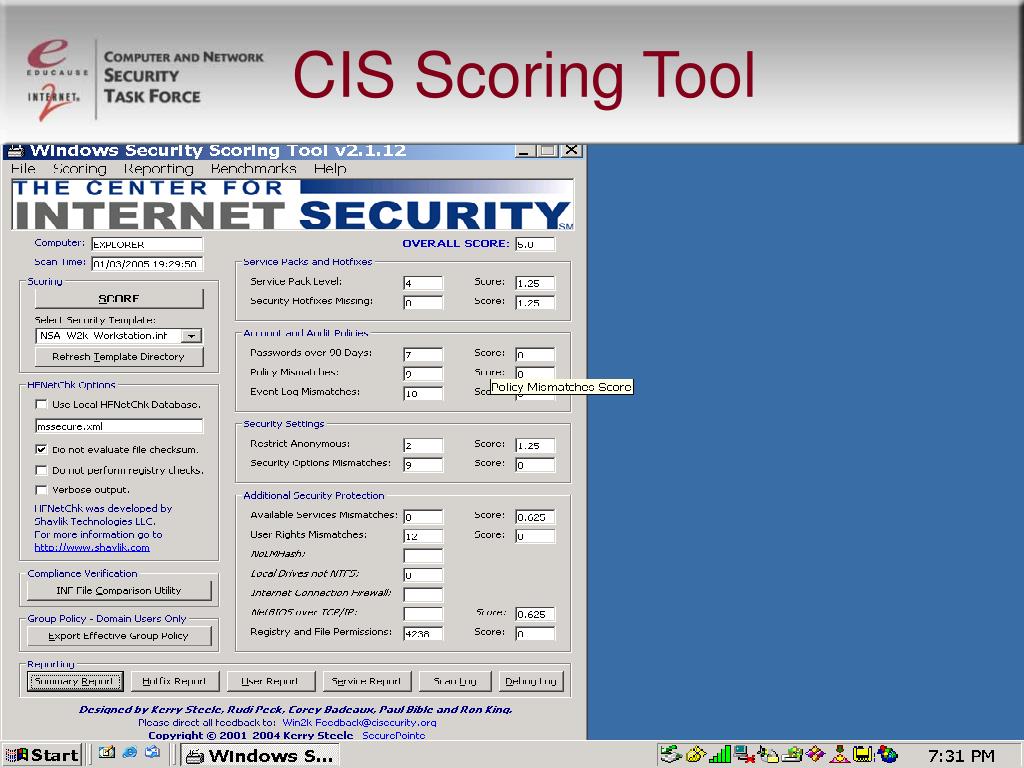This screenshot has height=768, width=1024.
Task: Open the Summary Report
Action: pos(74,681)
